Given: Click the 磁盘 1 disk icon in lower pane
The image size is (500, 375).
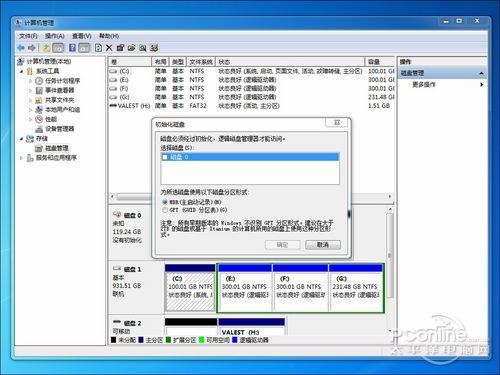Looking at the screenshot, I should click(117, 268).
